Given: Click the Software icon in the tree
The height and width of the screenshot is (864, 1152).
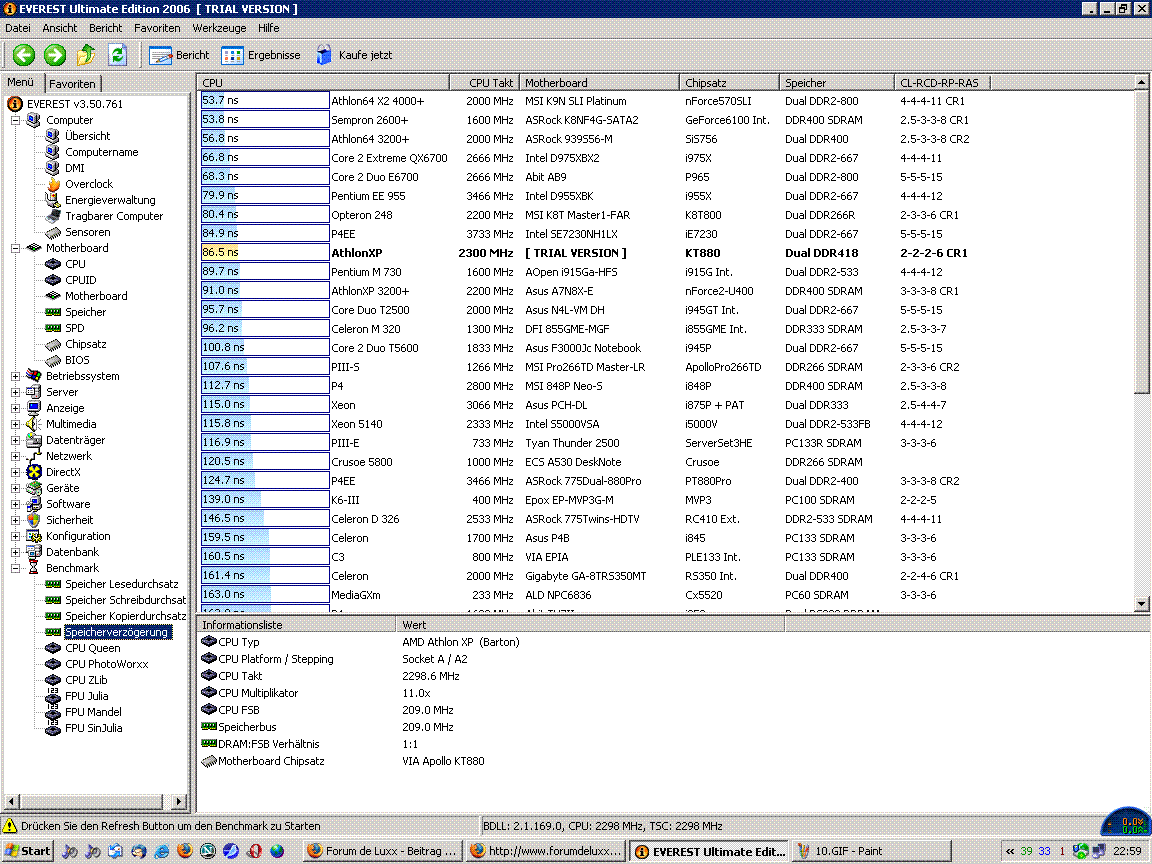Looking at the screenshot, I should coord(34,504).
